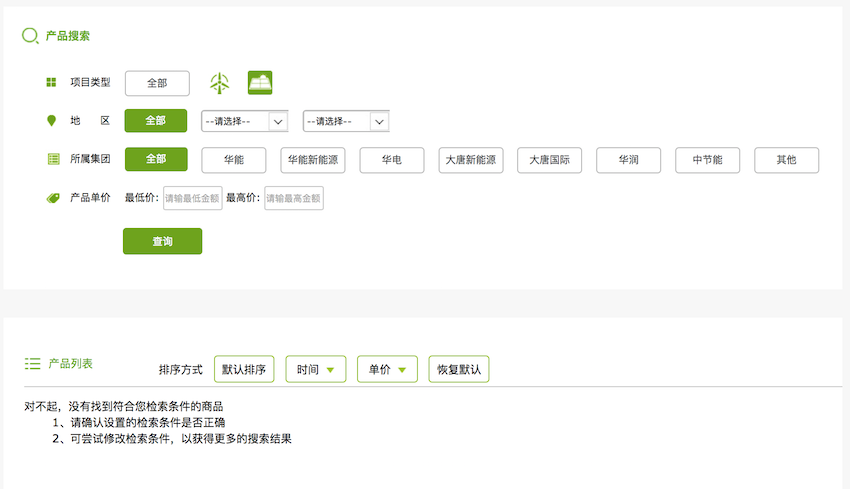Choose 默认排序 sorting
This screenshot has width=850, height=489.
point(244,369)
